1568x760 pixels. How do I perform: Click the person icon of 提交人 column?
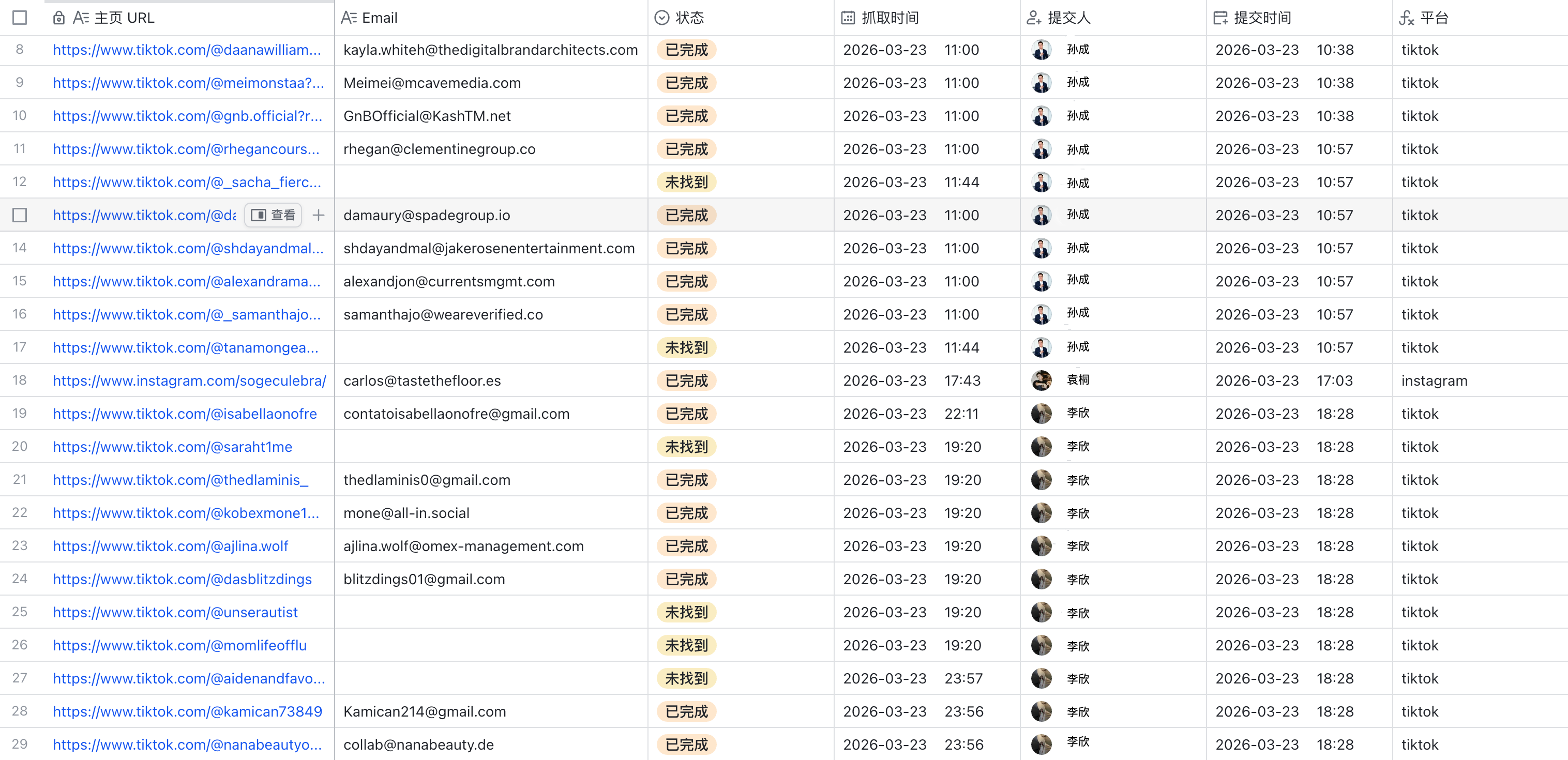(1034, 18)
